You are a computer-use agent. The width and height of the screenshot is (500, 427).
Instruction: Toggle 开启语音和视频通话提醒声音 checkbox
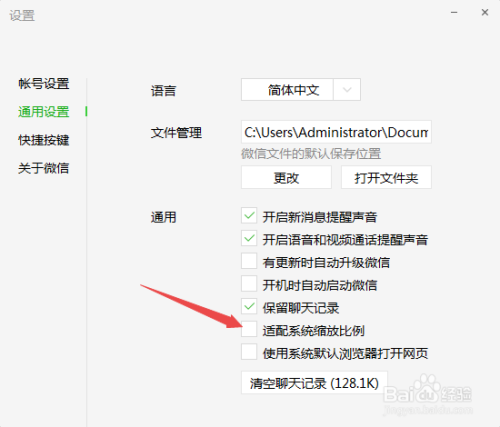point(249,238)
